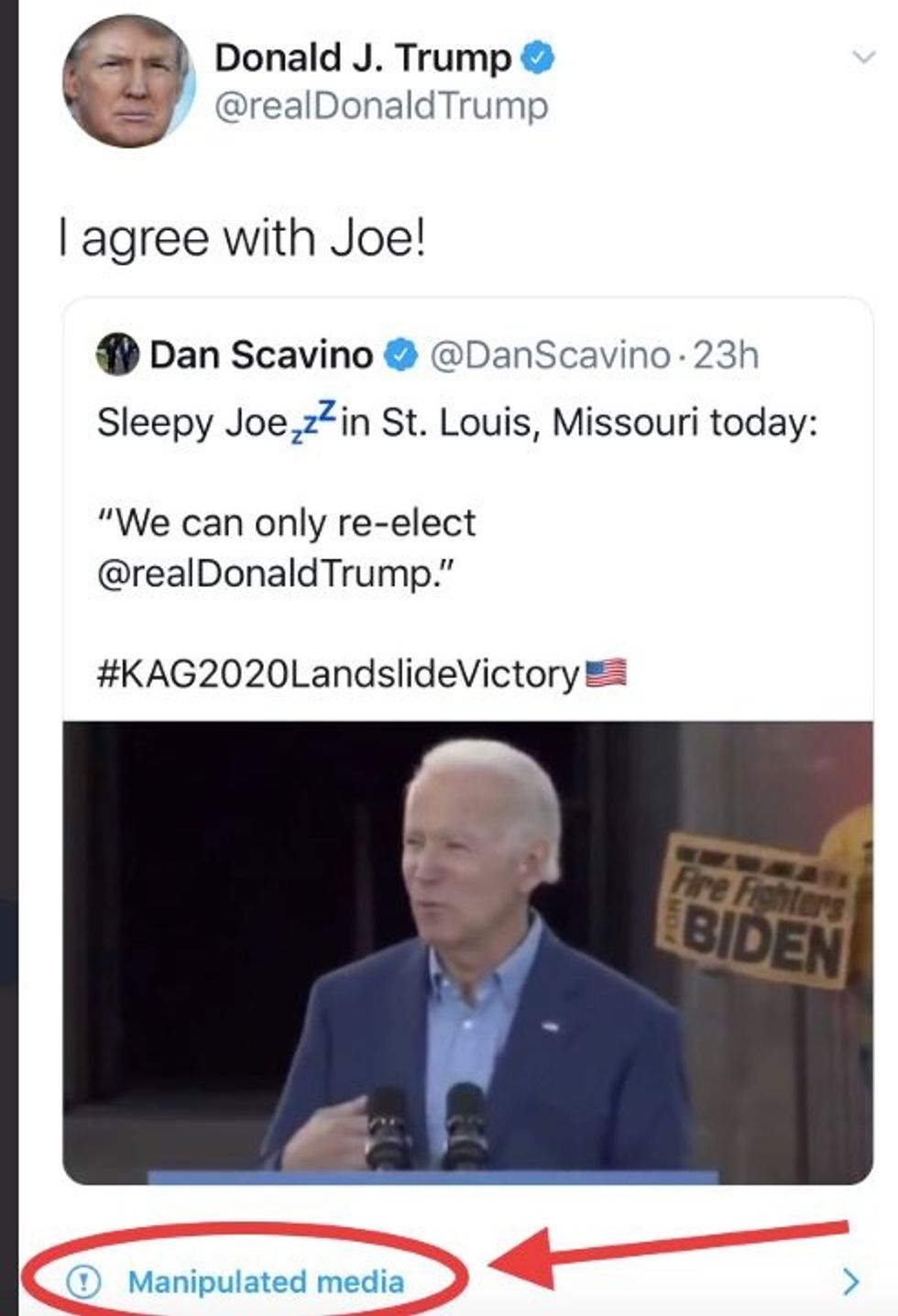Image resolution: width=898 pixels, height=1316 pixels.
Task: Click the Manipulated media label
Action: [266, 1282]
